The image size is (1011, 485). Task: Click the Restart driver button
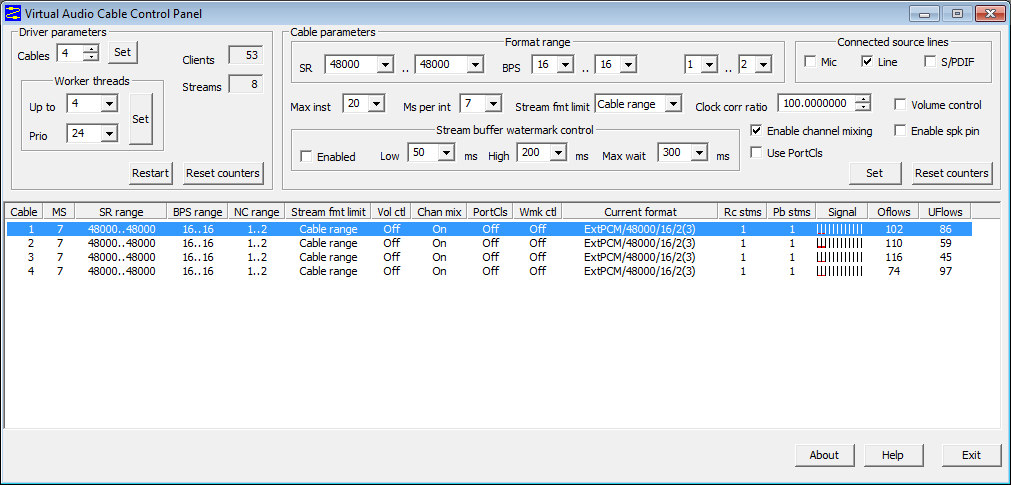tap(150, 173)
